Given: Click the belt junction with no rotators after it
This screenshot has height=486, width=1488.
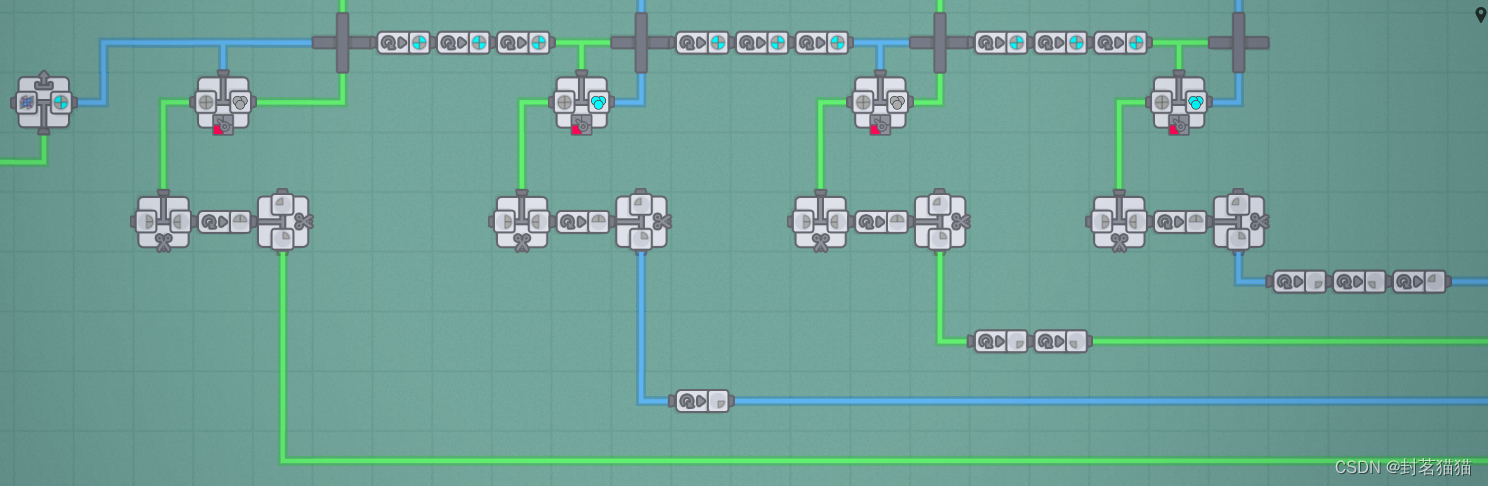Looking at the screenshot, I should pyautogui.click(x=1239, y=43).
